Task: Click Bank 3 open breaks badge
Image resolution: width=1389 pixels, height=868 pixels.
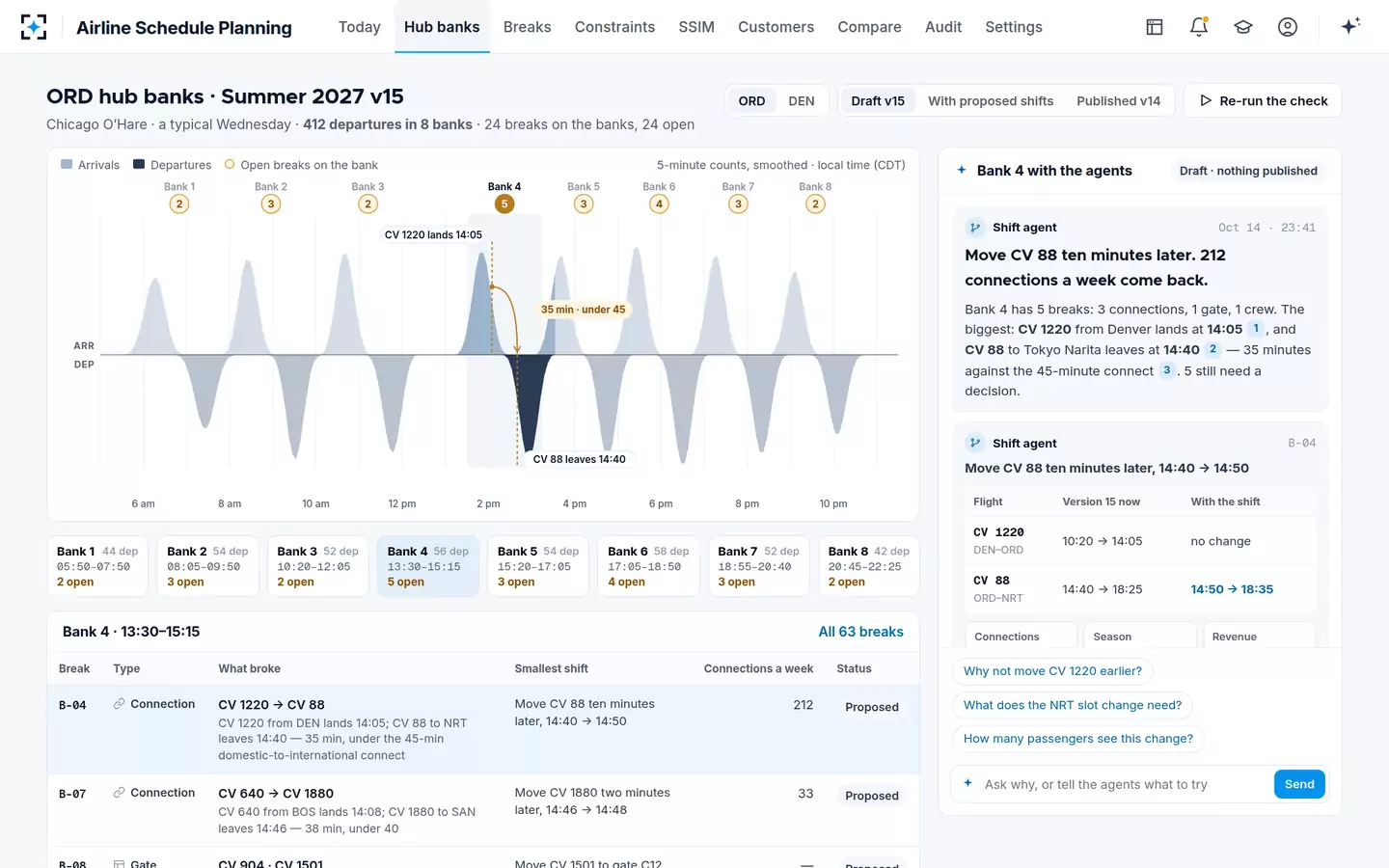Action: [368, 203]
